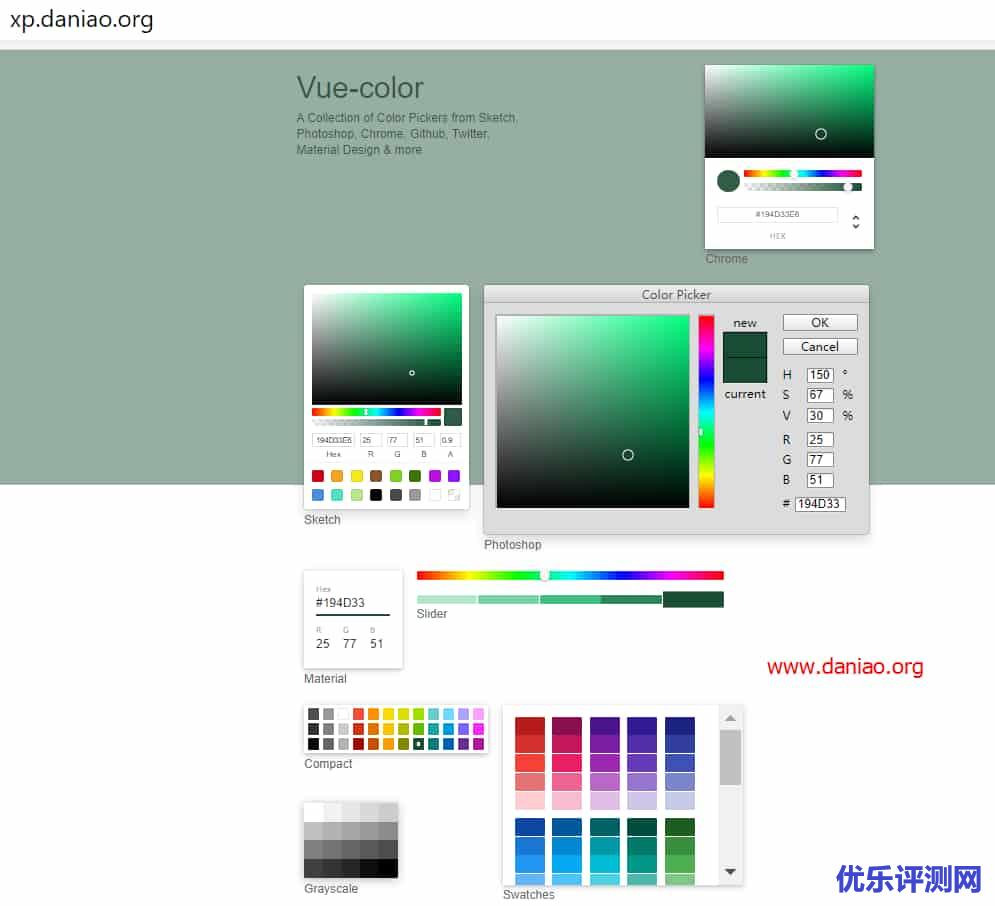This screenshot has height=906, width=995.
Task: Click the Swatches panel scrollbar thumb
Action: click(730, 758)
